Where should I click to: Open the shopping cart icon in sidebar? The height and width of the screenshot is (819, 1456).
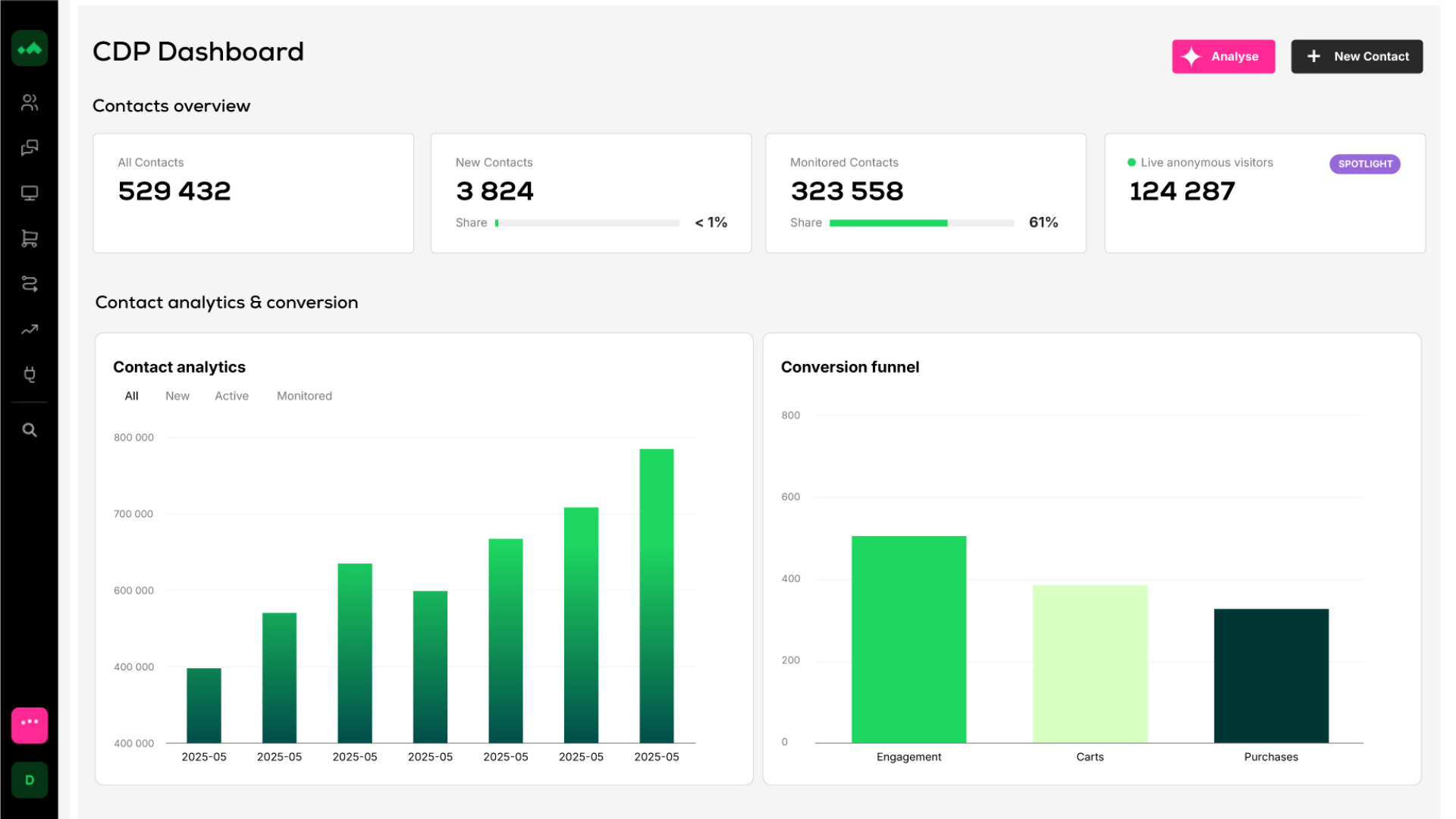coord(30,238)
